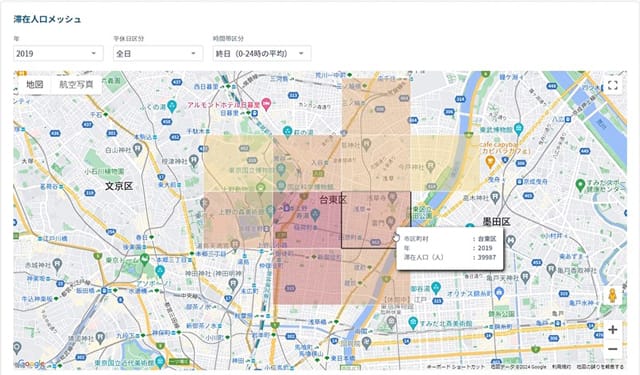Open the Google logo link

point(31,364)
